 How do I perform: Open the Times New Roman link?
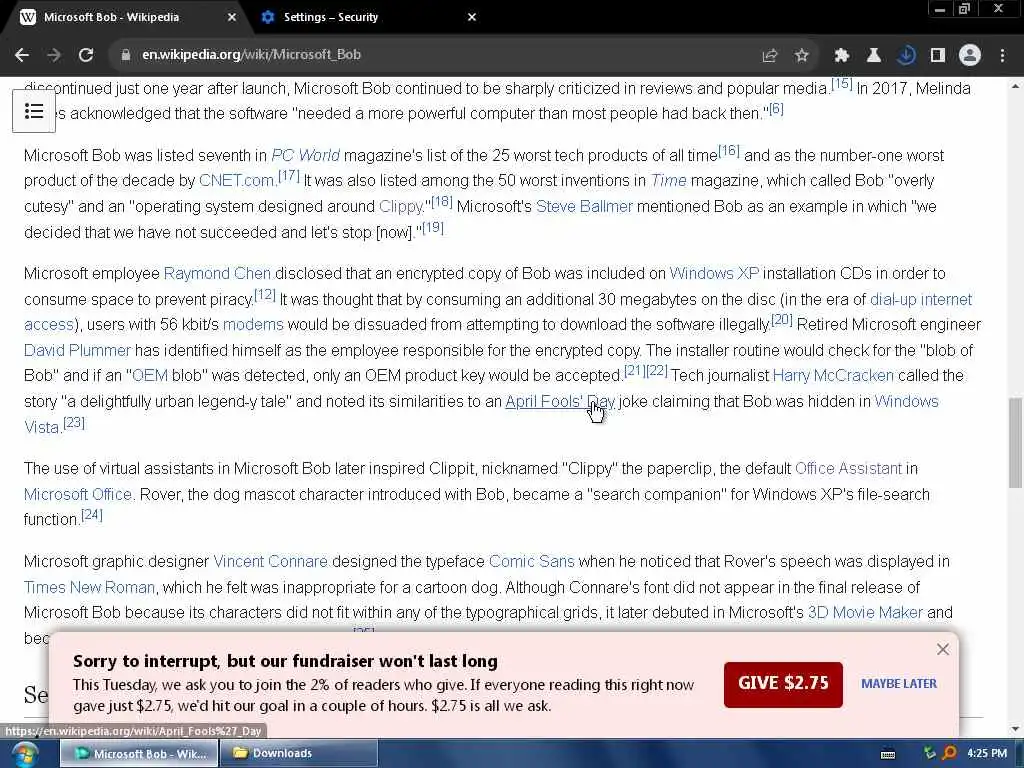(89, 588)
